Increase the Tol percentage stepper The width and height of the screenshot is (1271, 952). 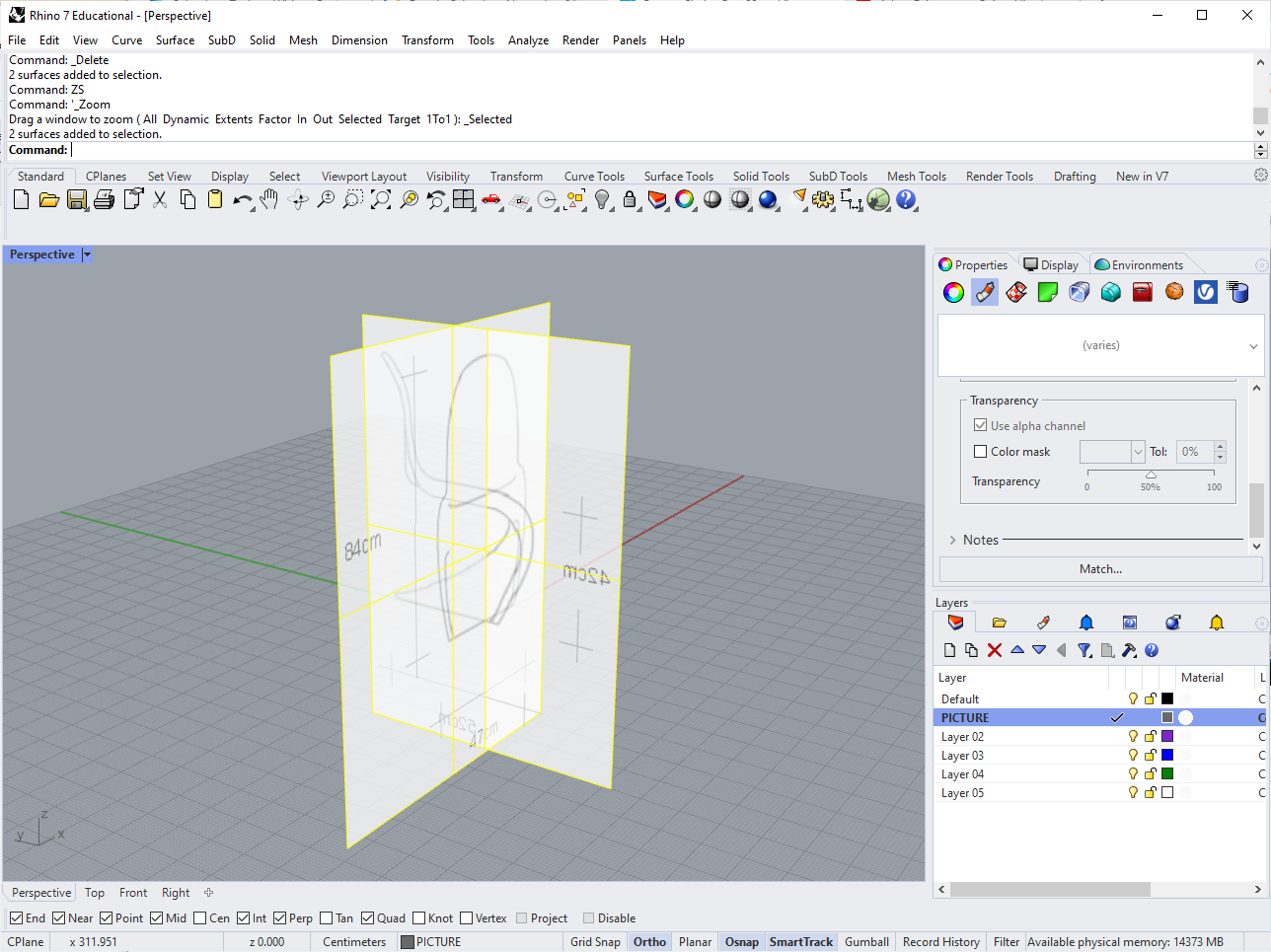pyautogui.click(x=1220, y=447)
